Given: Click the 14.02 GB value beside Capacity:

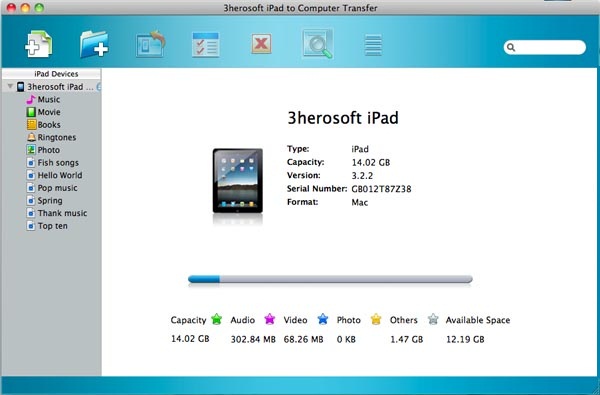Looking at the screenshot, I should 371,163.
